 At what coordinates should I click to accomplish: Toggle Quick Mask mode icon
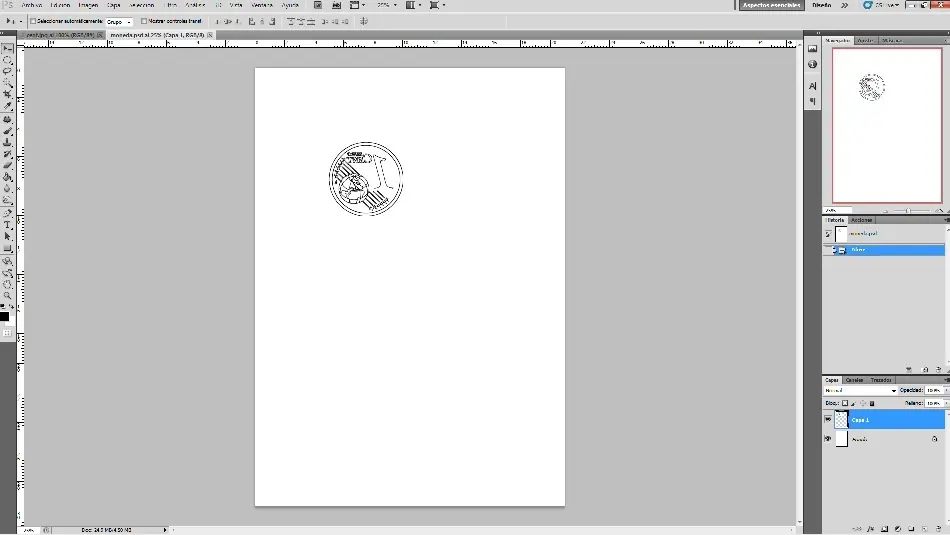point(7,333)
